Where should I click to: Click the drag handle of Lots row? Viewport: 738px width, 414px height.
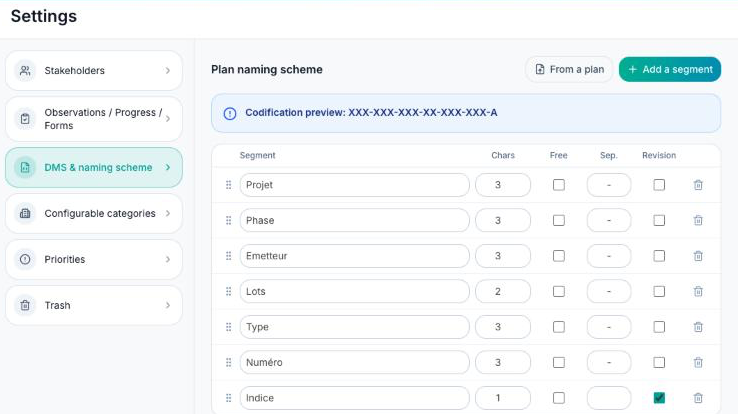(228, 291)
